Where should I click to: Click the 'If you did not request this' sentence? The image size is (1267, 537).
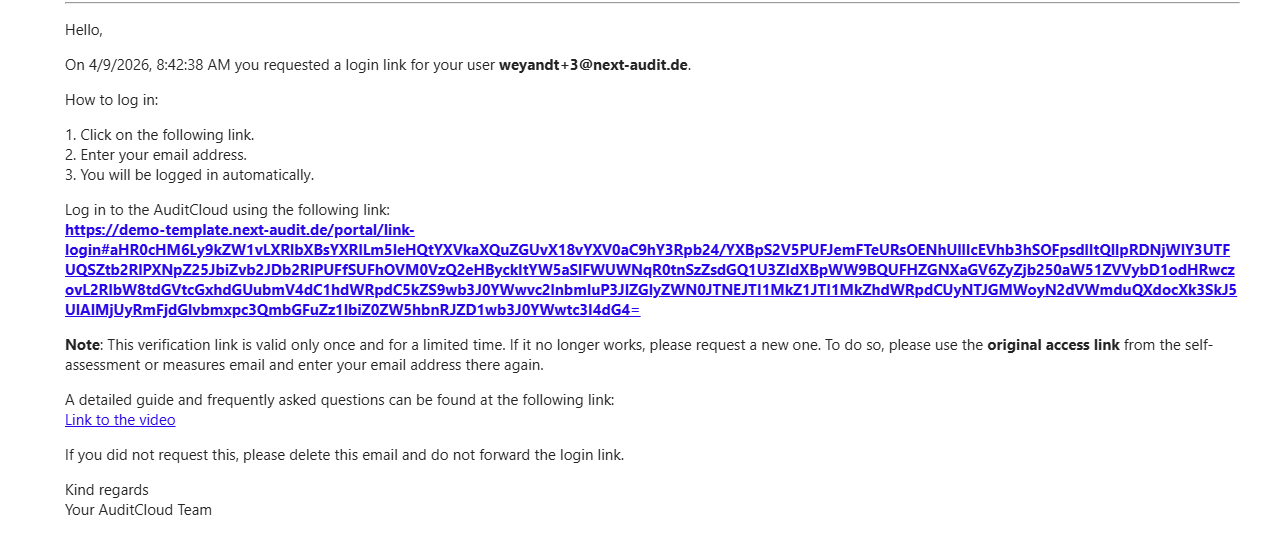point(345,455)
